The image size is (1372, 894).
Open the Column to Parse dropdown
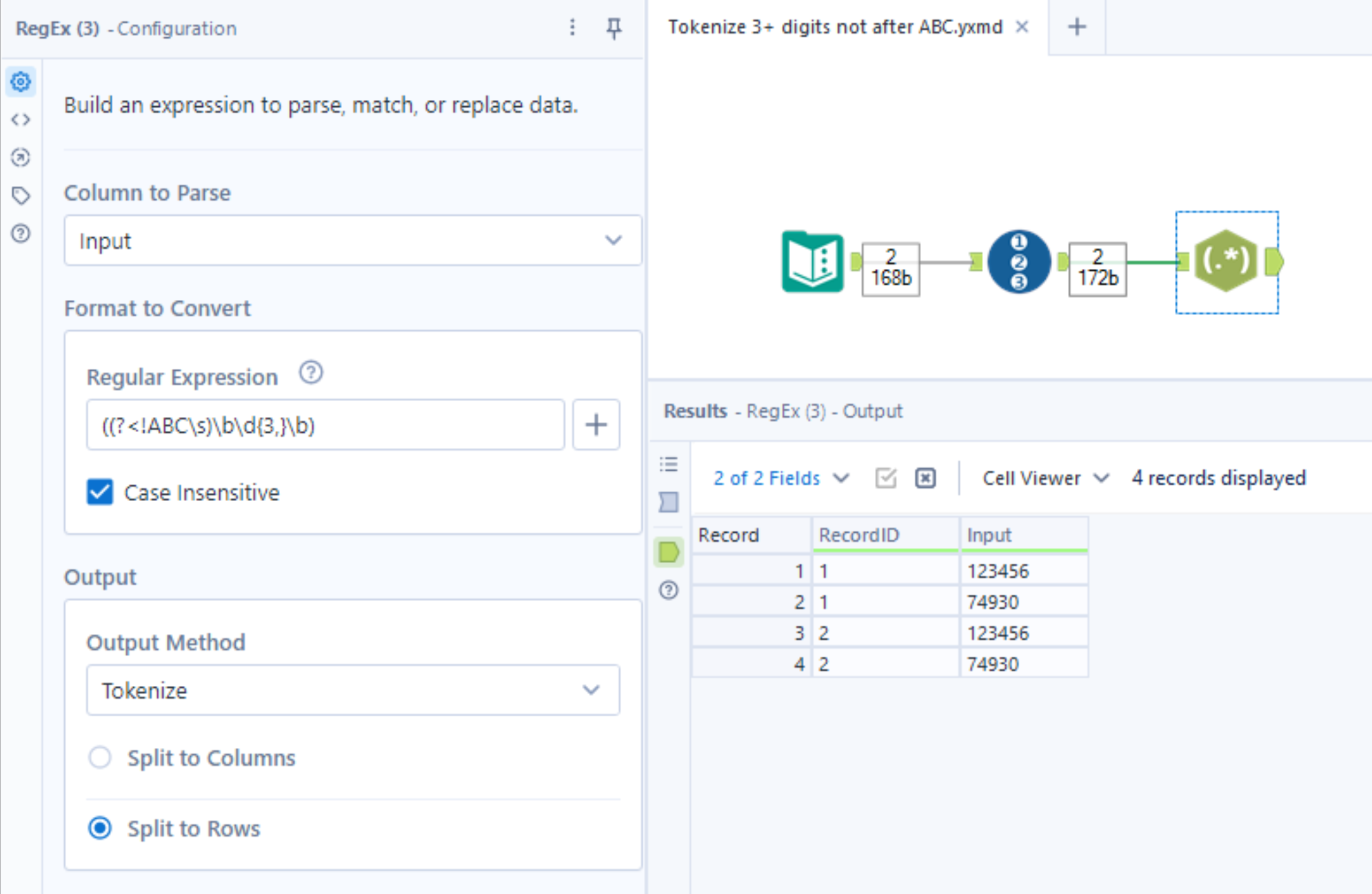[352, 241]
